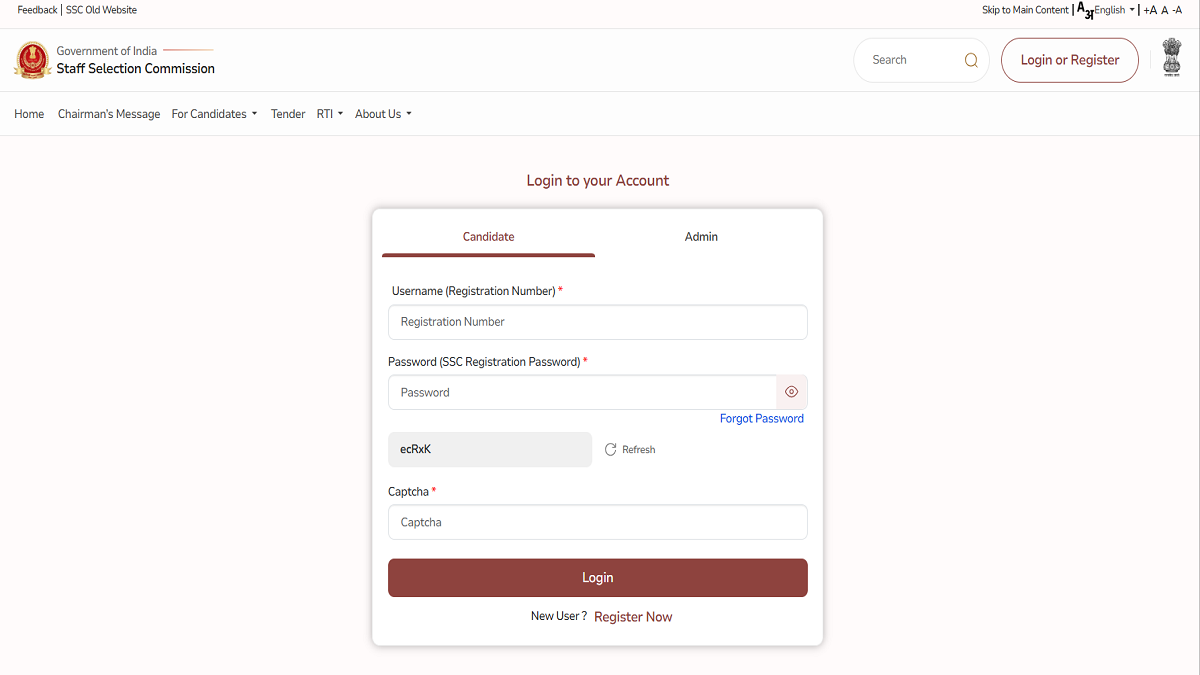
Task: Click inside the Captcha input field
Action: [597, 522]
